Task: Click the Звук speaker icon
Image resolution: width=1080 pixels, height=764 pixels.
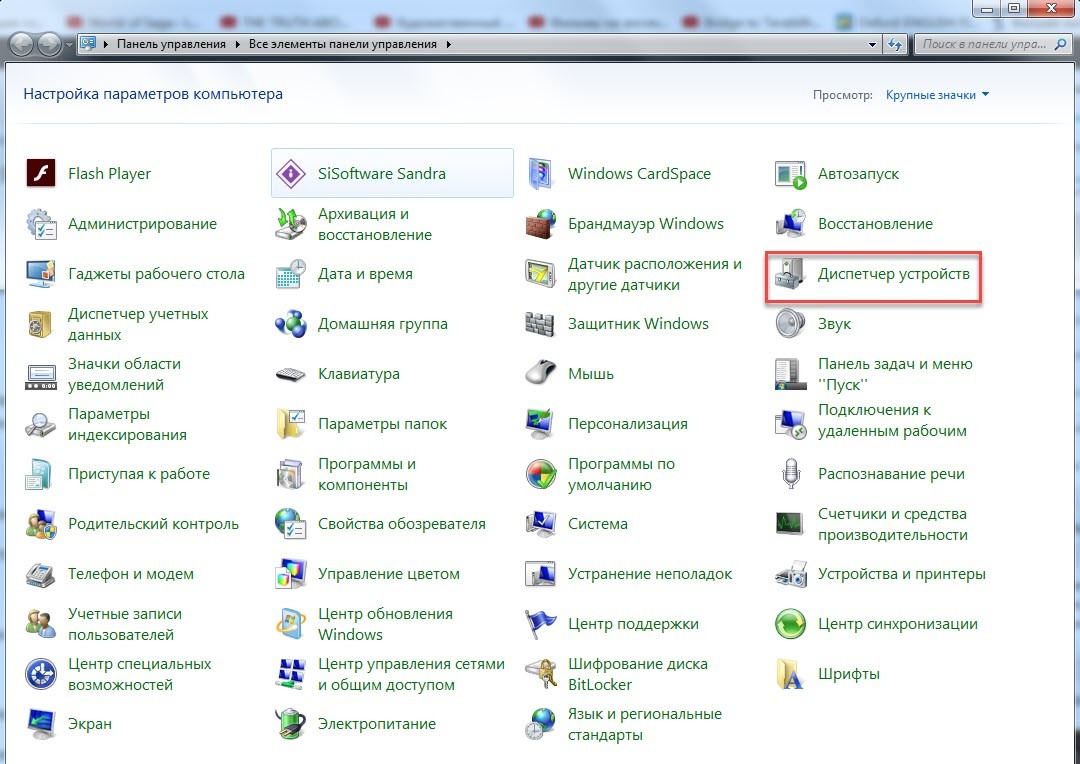Action: point(790,324)
